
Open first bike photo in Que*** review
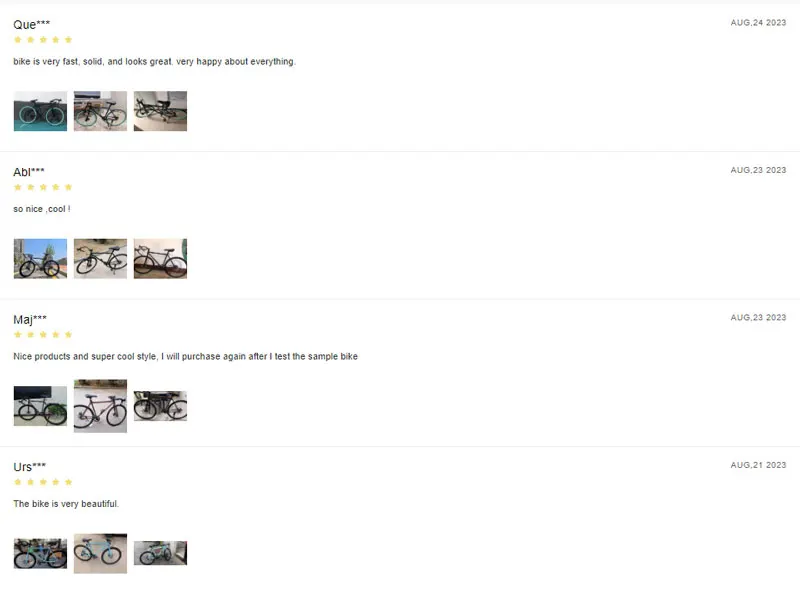click(x=40, y=111)
